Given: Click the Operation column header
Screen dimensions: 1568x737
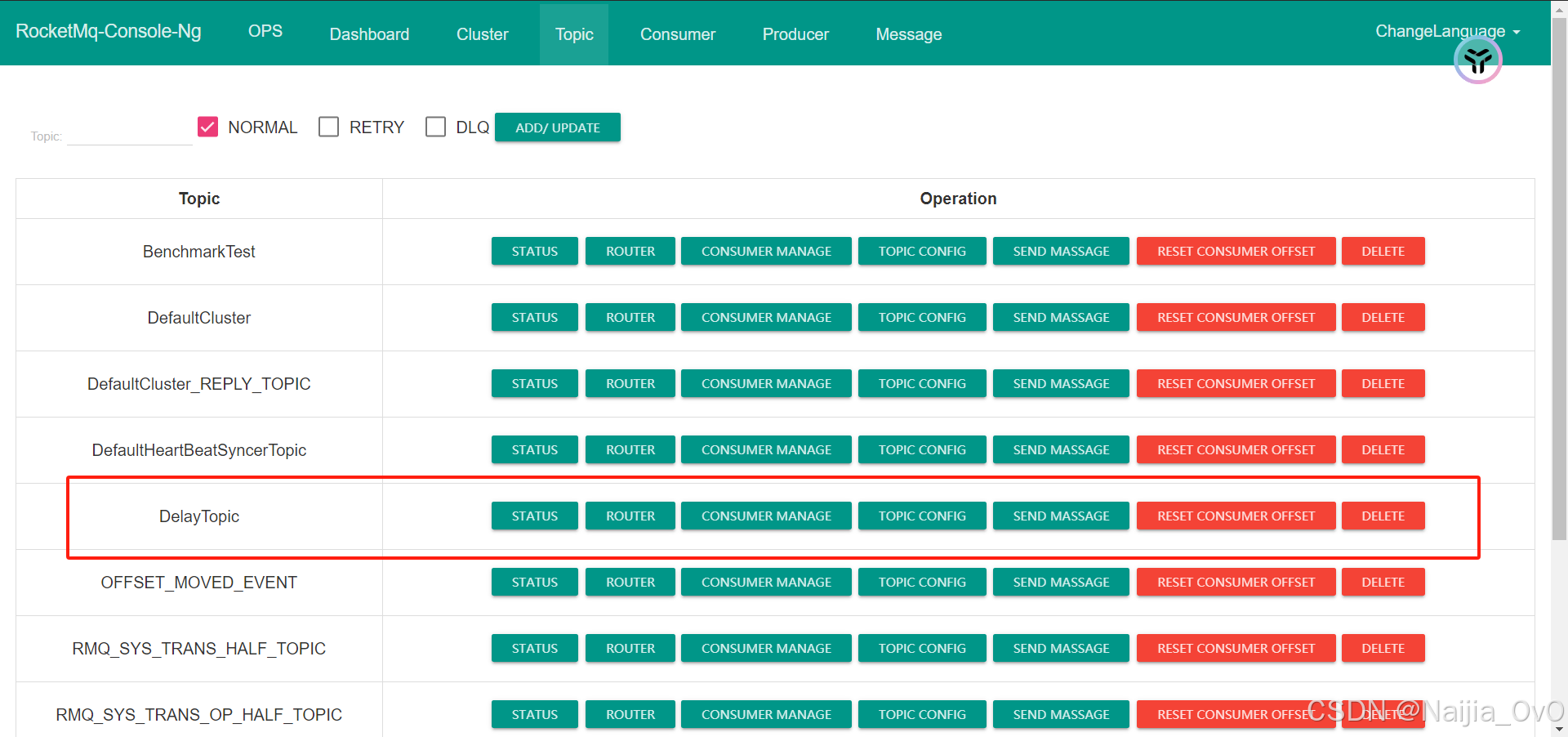Looking at the screenshot, I should (958, 199).
